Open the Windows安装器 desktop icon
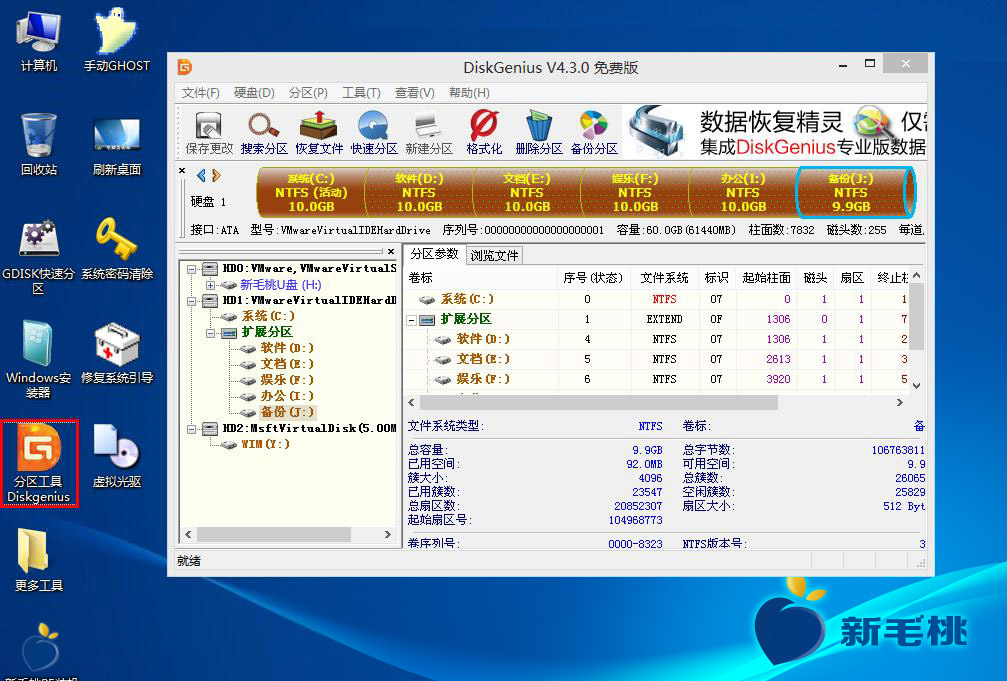The image size is (1007, 681). [x=38, y=360]
